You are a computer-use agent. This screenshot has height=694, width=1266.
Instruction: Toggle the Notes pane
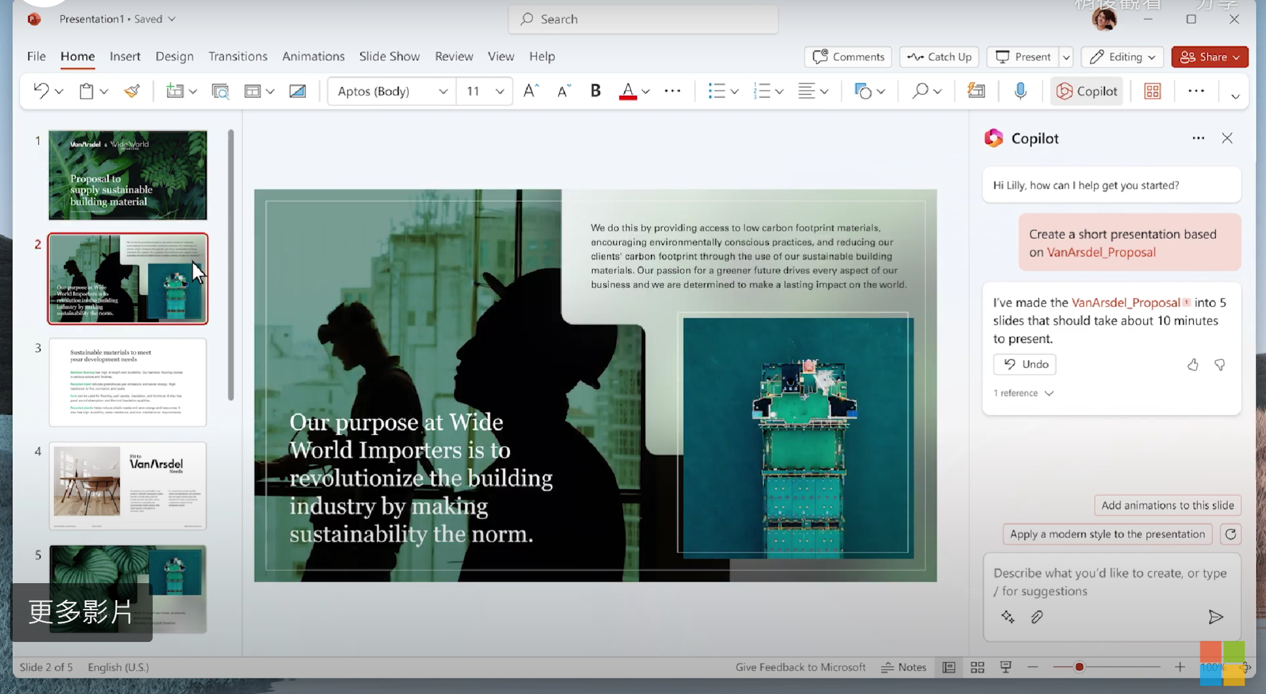[904, 667]
